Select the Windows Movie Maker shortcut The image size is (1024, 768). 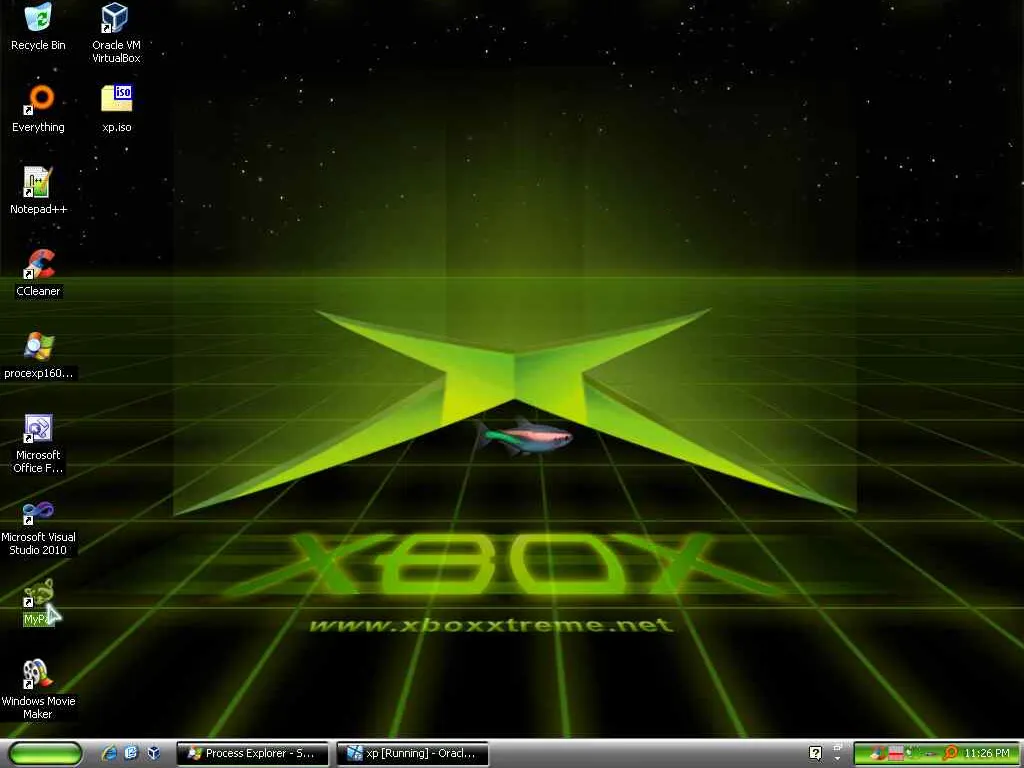click(x=38, y=690)
